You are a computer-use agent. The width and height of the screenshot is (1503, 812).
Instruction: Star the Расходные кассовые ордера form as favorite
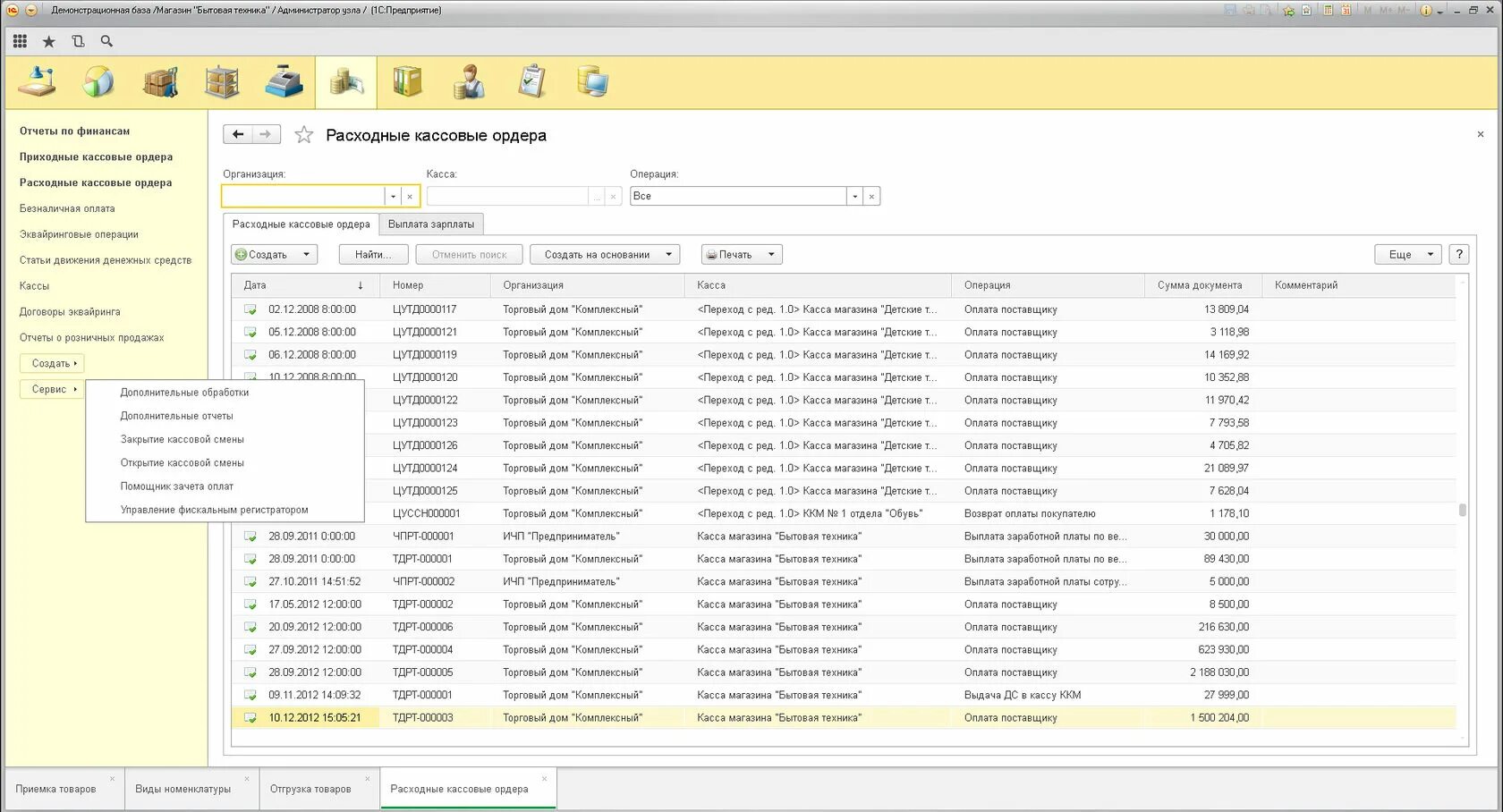[304, 135]
